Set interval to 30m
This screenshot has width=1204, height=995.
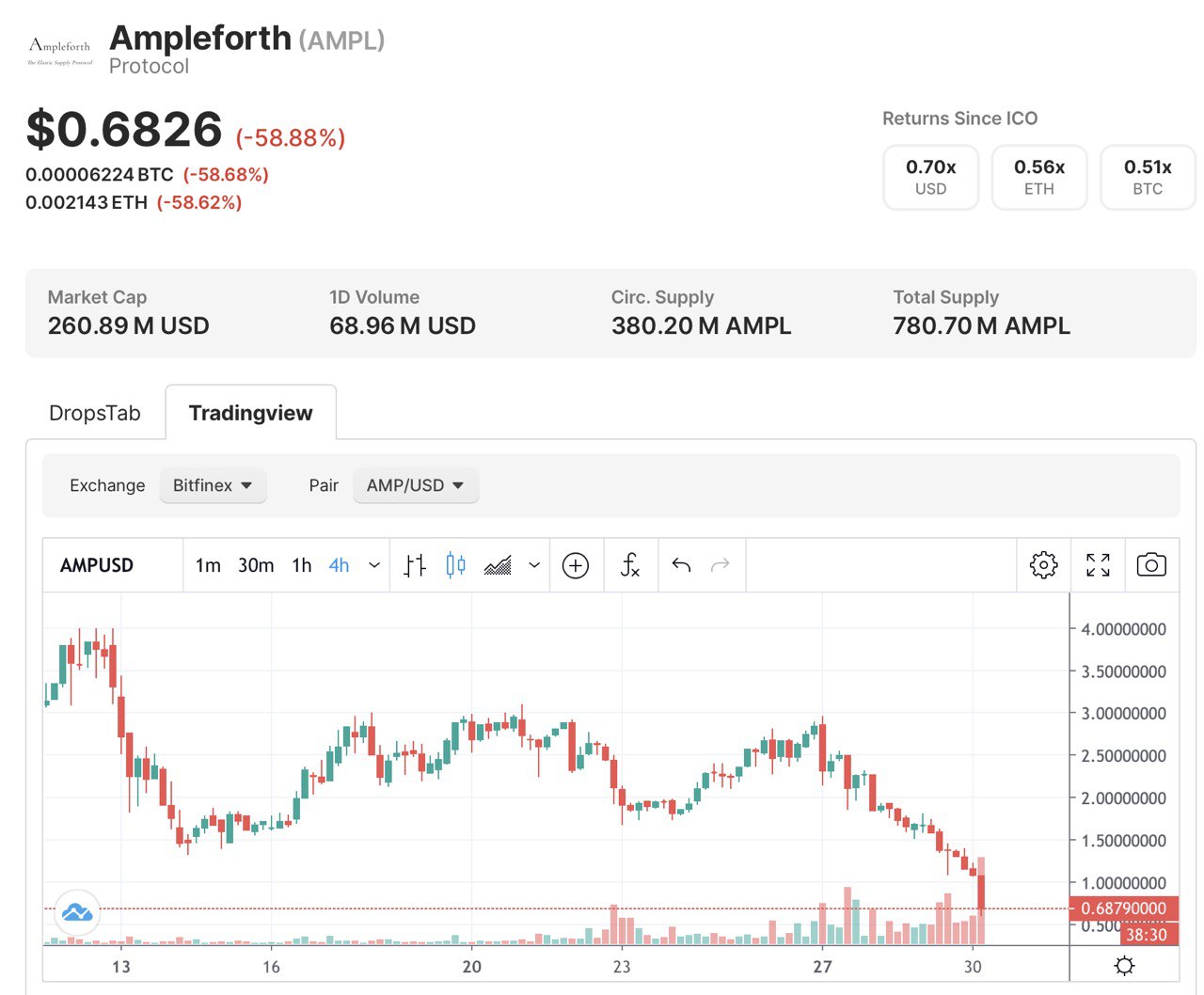(256, 565)
